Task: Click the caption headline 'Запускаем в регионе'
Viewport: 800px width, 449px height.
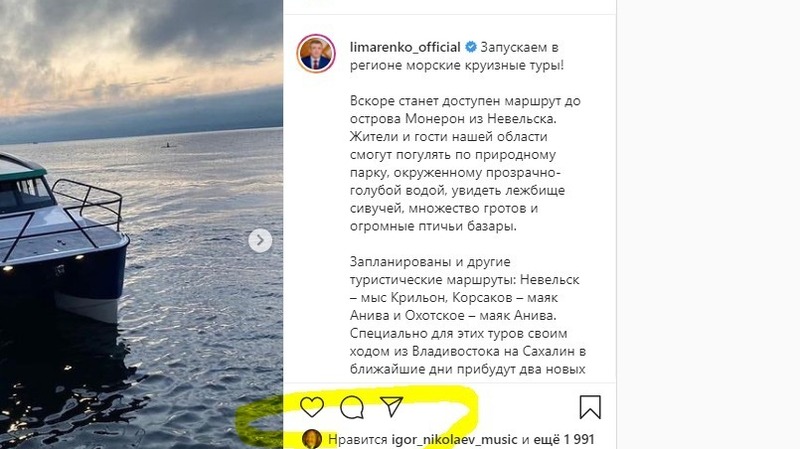Action: point(457,56)
